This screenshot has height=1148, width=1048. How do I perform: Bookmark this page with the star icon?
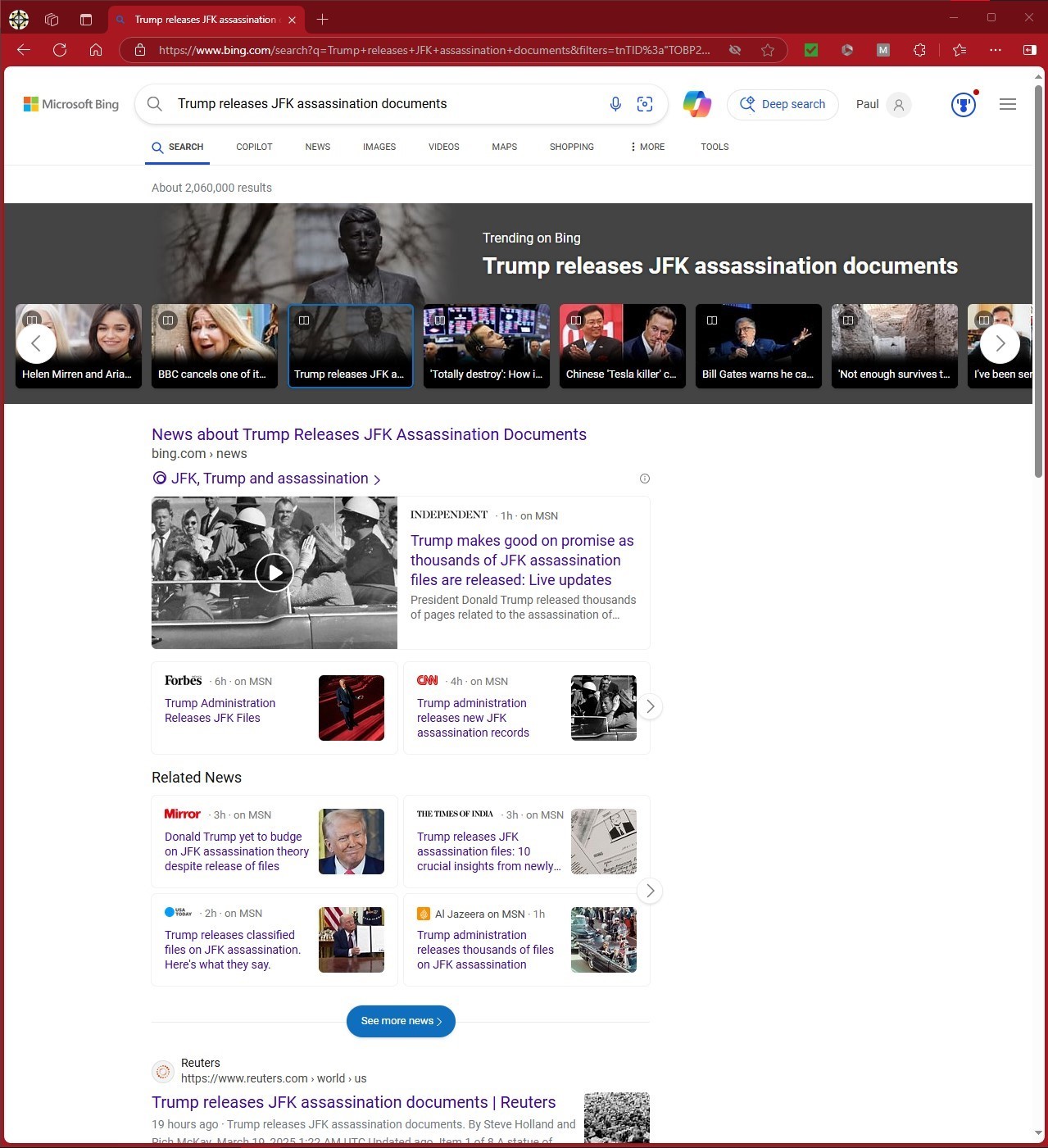coord(768,50)
